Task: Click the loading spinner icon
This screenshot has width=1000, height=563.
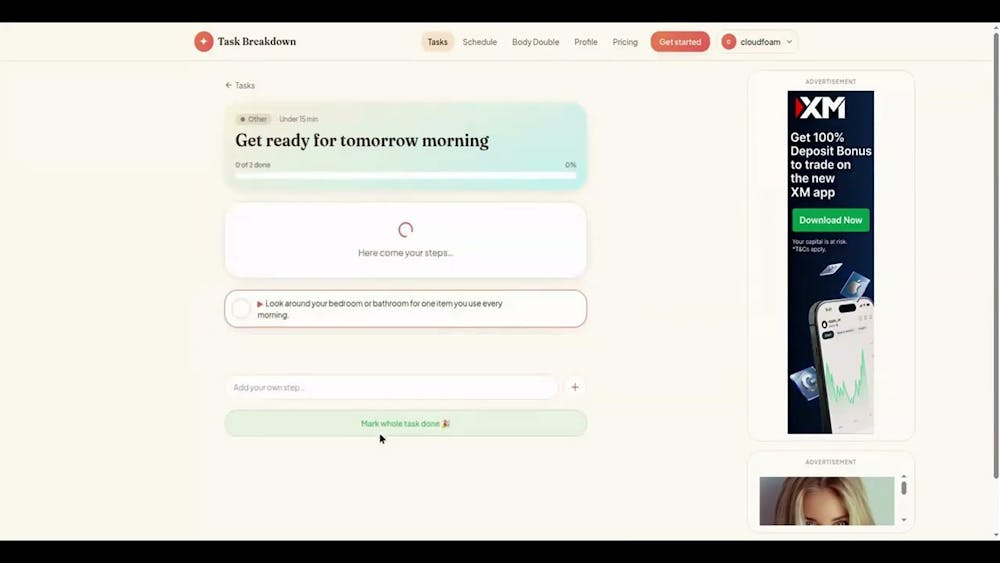Action: pyautogui.click(x=406, y=230)
